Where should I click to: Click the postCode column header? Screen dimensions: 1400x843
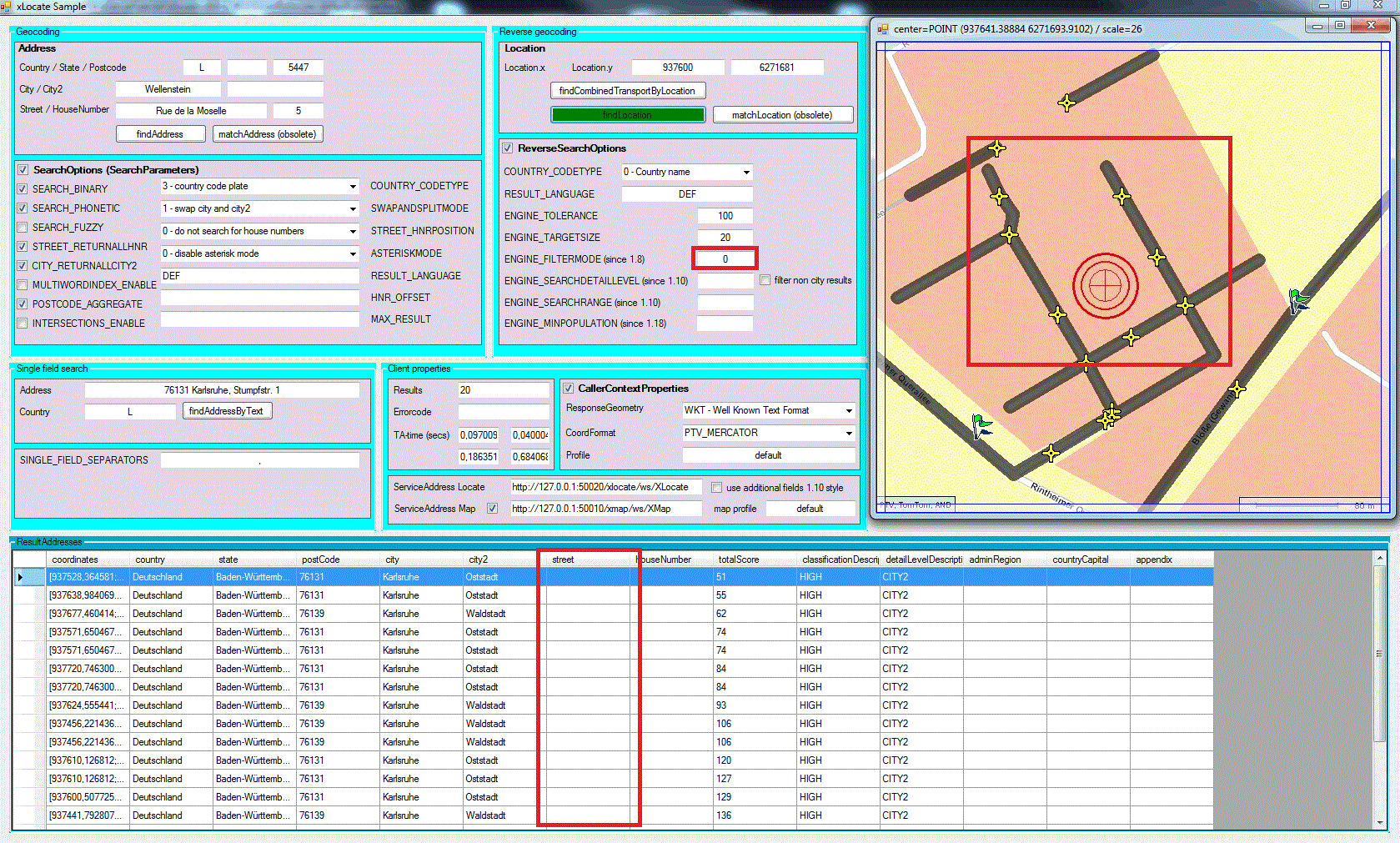(x=320, y=559)
